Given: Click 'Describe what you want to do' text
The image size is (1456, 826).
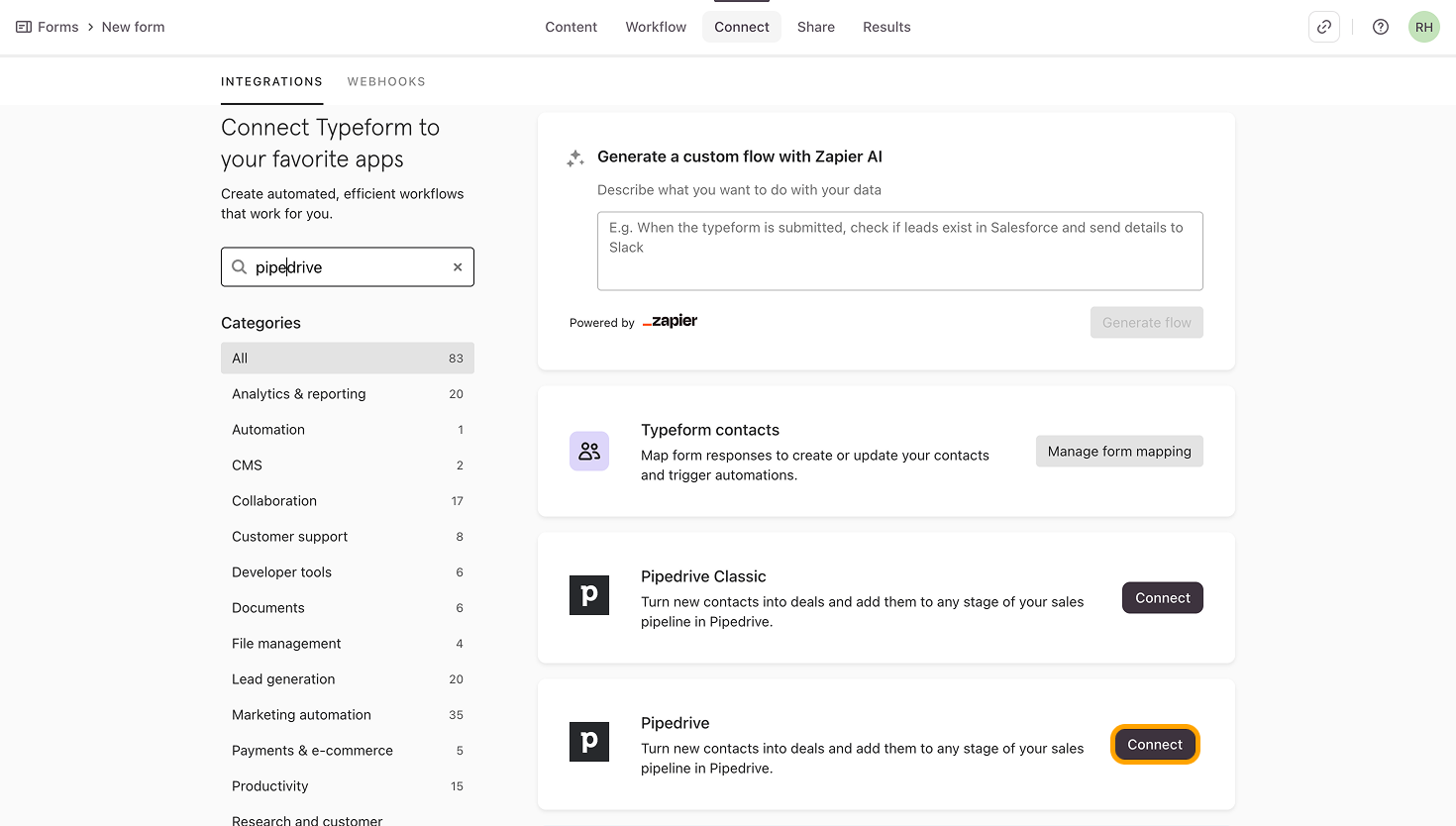Looking at the screenshot, I should tap(739, 190).
